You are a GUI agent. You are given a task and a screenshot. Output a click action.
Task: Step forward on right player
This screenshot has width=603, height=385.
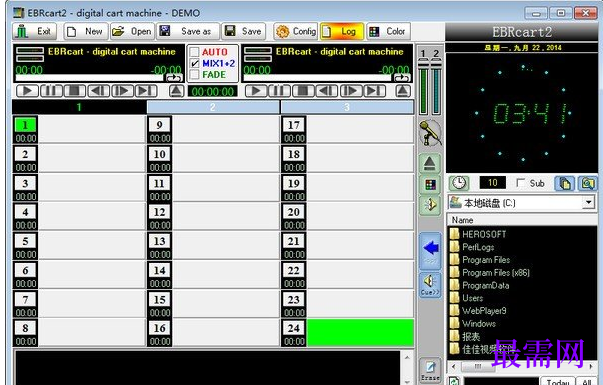coord(351,91)
